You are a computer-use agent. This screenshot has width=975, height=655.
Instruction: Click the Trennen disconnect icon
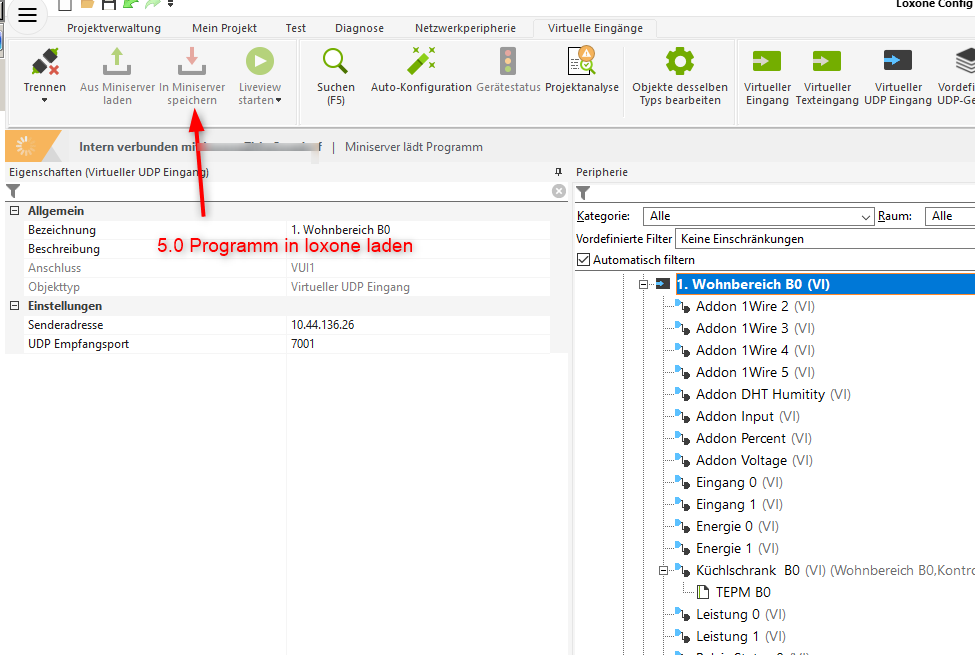(45, 62)
